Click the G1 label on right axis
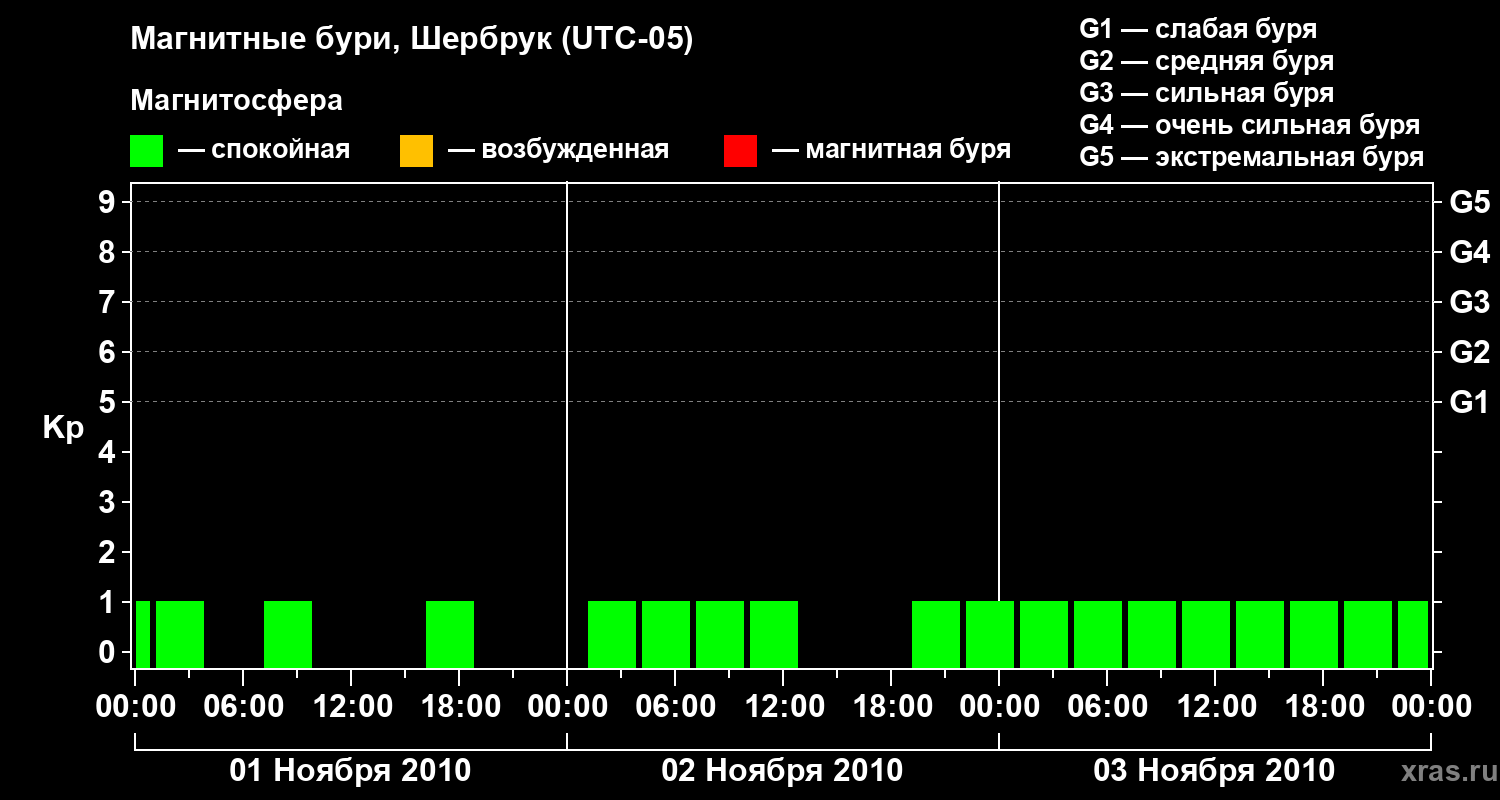Viewport: 1500px width, 800px height. (x=1469, y=402)
